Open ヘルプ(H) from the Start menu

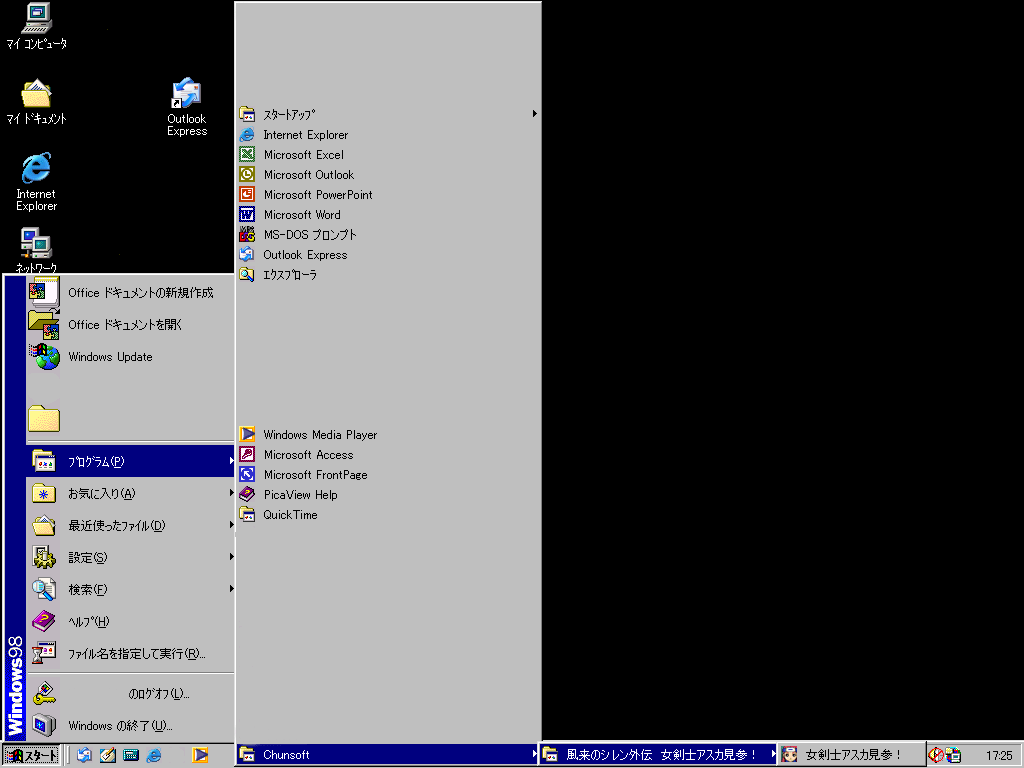click(x=130, y=621)
